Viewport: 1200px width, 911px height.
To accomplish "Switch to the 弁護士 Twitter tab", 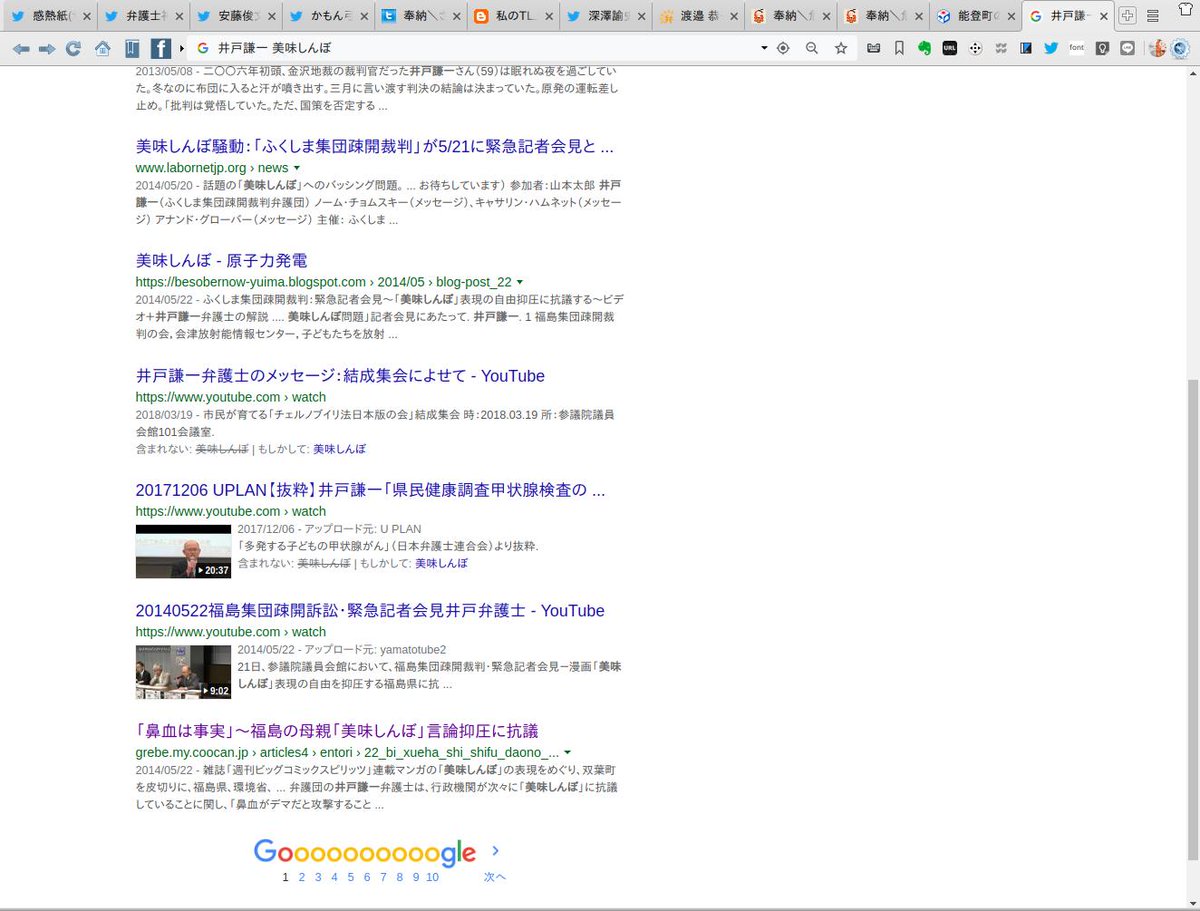I will [x=144, y=16].
